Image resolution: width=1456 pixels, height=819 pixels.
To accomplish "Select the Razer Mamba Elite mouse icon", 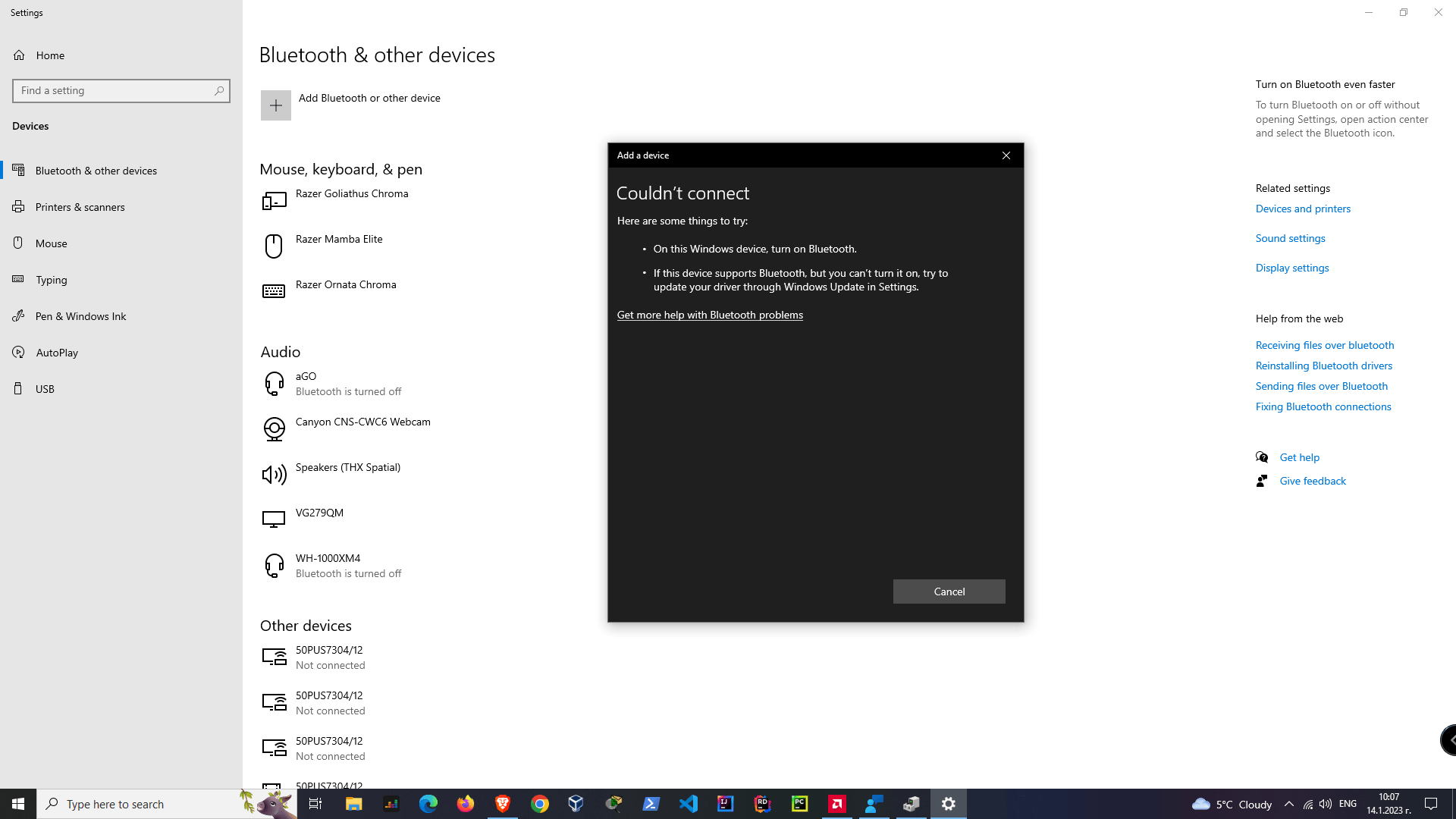I will (x=274, y=246).
